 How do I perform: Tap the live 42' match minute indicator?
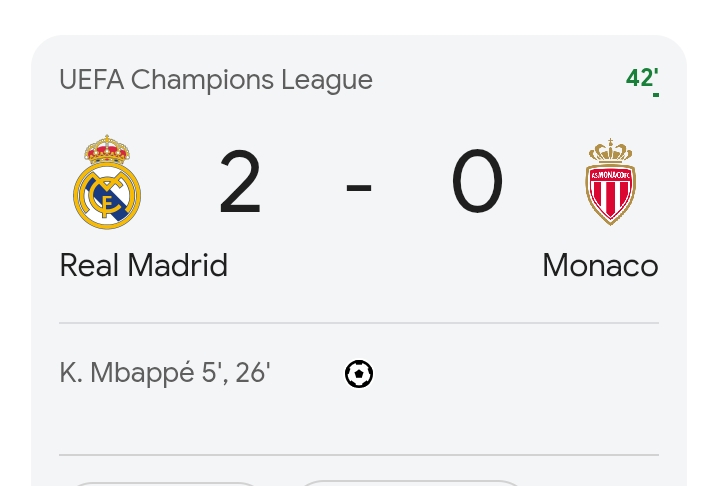(x=640, y=78)
